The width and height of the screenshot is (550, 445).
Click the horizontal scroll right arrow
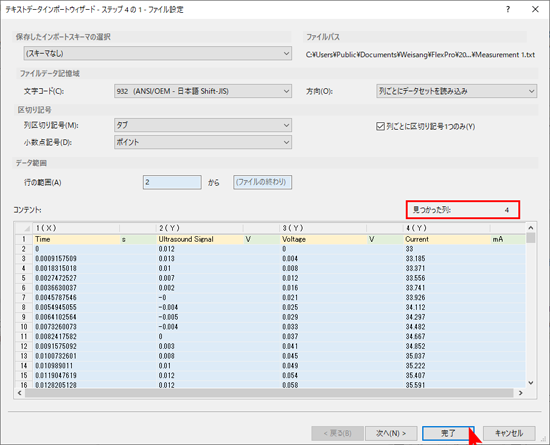[521, 393]
